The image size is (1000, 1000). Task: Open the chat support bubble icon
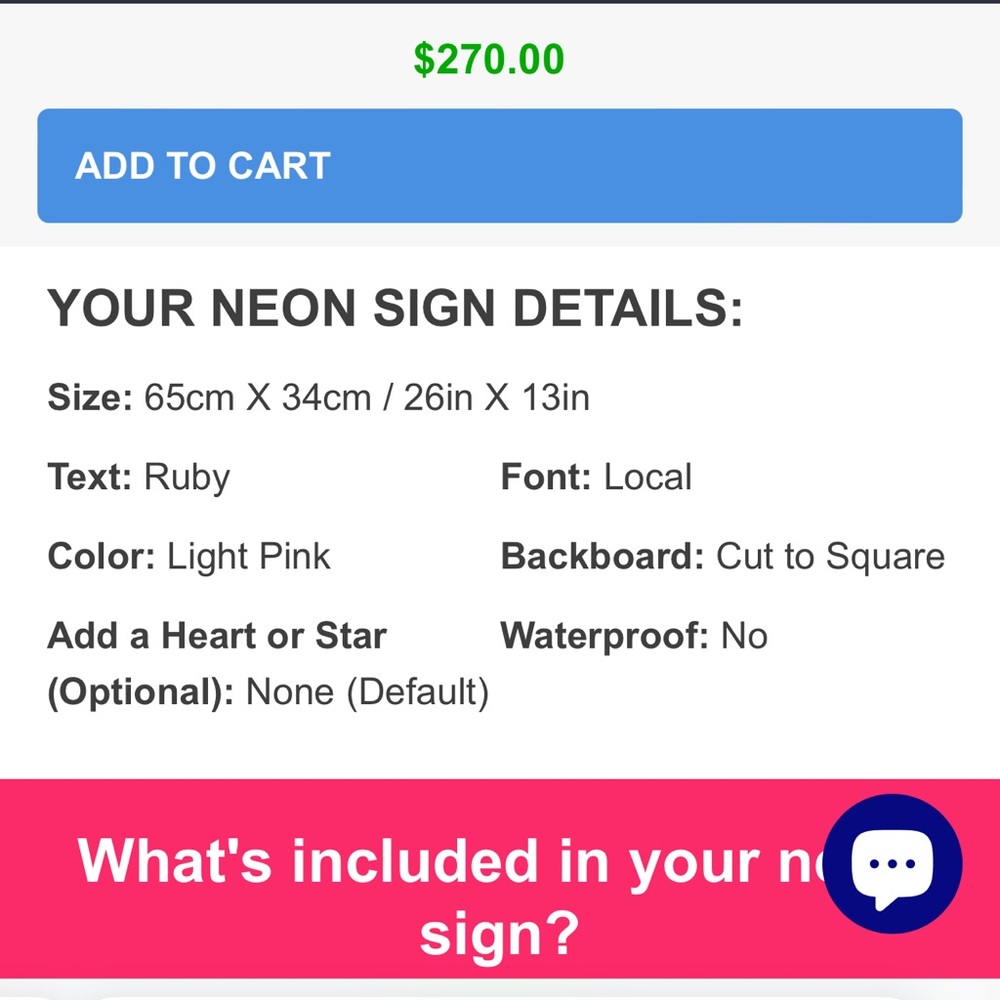point(892,865)
